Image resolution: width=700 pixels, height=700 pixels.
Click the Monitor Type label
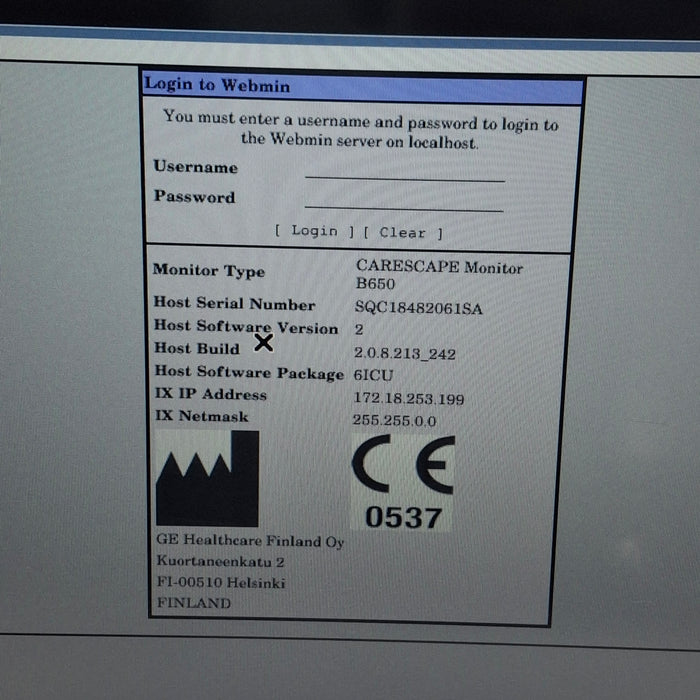pos(208,271)
